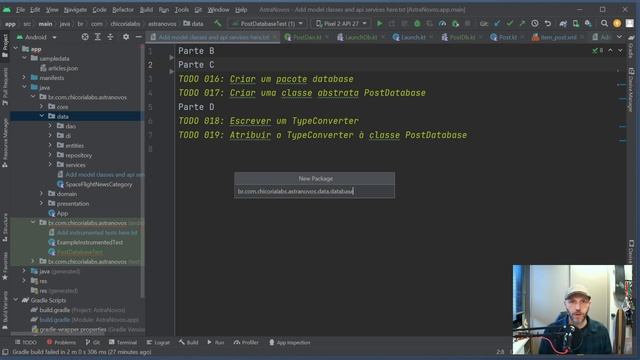Open the Device Manager toolbar icon
Screen dimensions: 640x360
click(576, 24)
